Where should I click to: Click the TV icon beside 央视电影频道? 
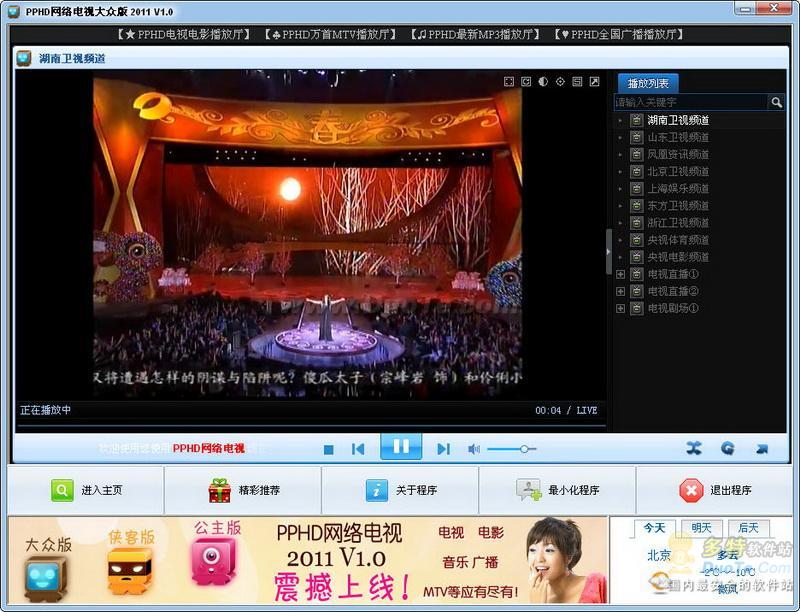(x=636, y=257)
